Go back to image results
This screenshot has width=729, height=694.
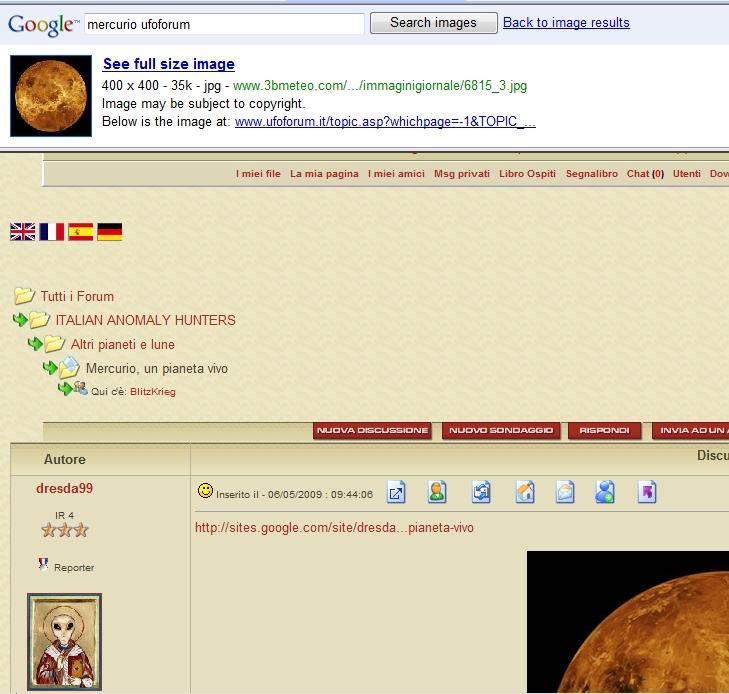(566, 22)
